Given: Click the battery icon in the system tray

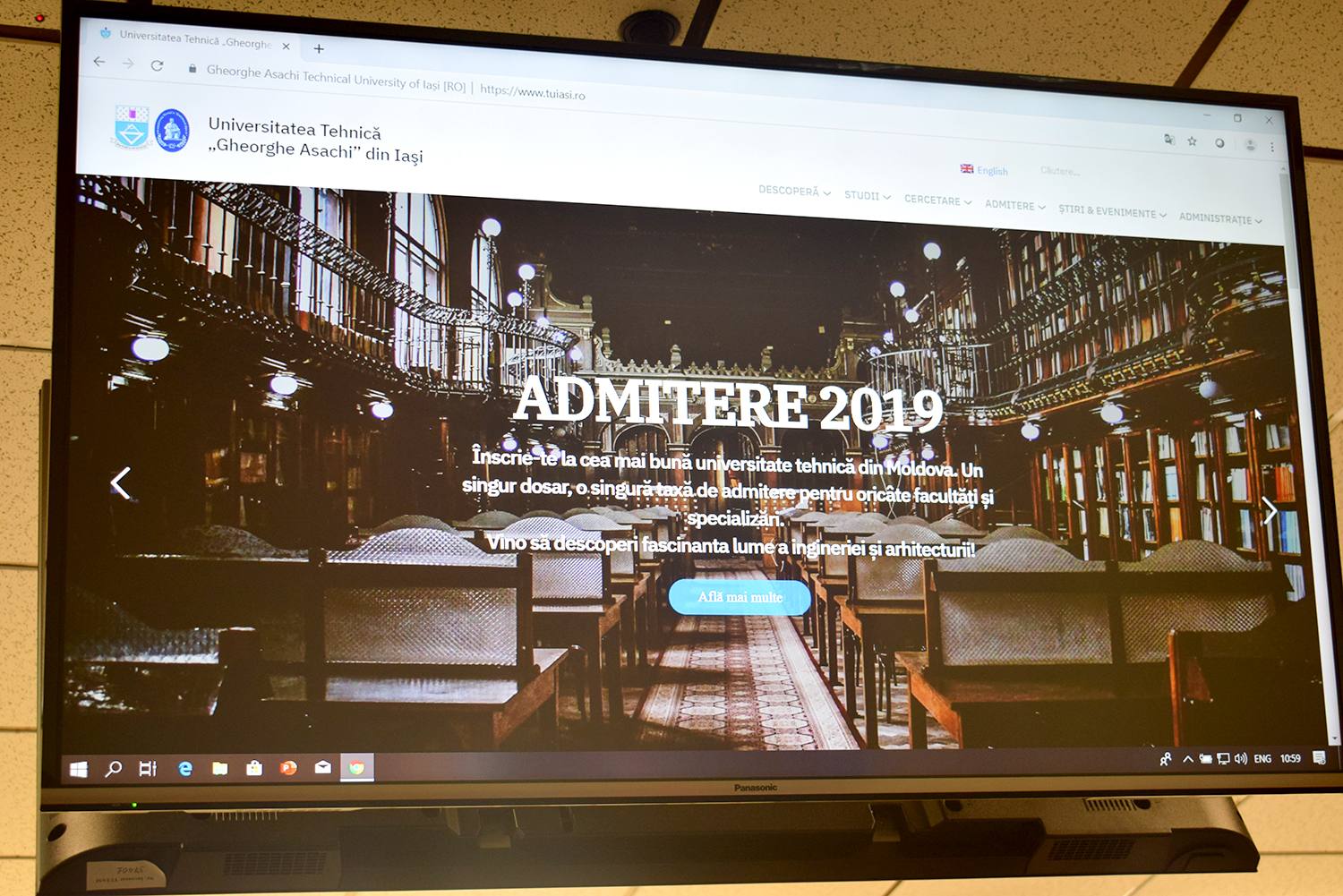Looking at the screenshot, I should (1206, 759).
